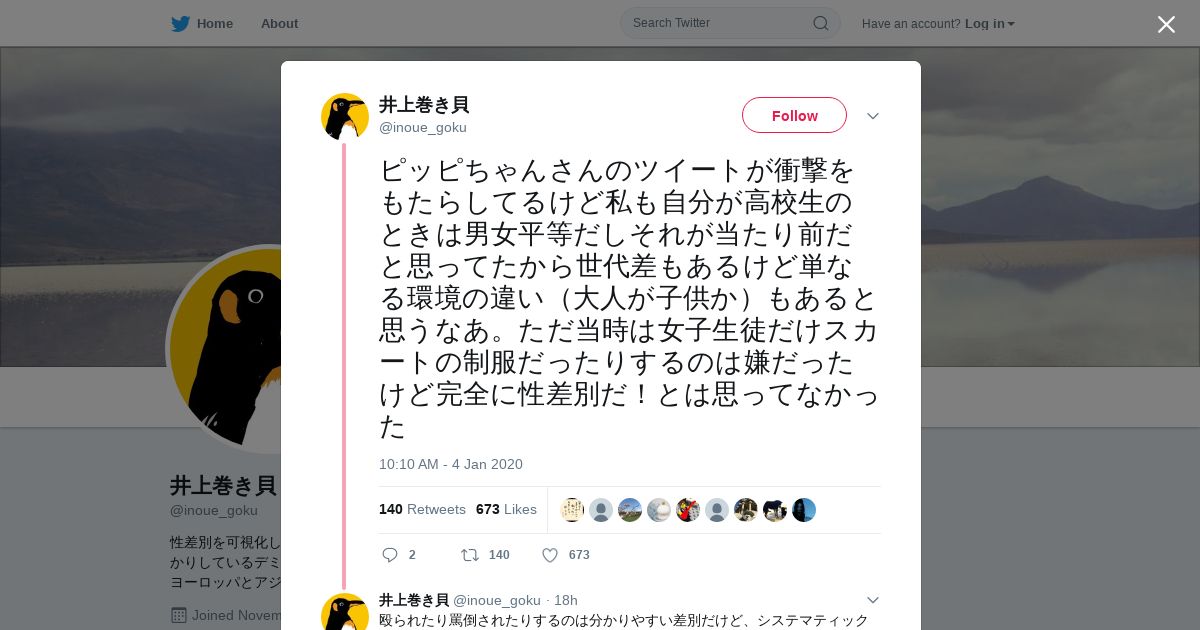Expand options chevron on reply tweet
Image resolution: width=1200 pixels, height=630 pixels.
coord(873,600)
